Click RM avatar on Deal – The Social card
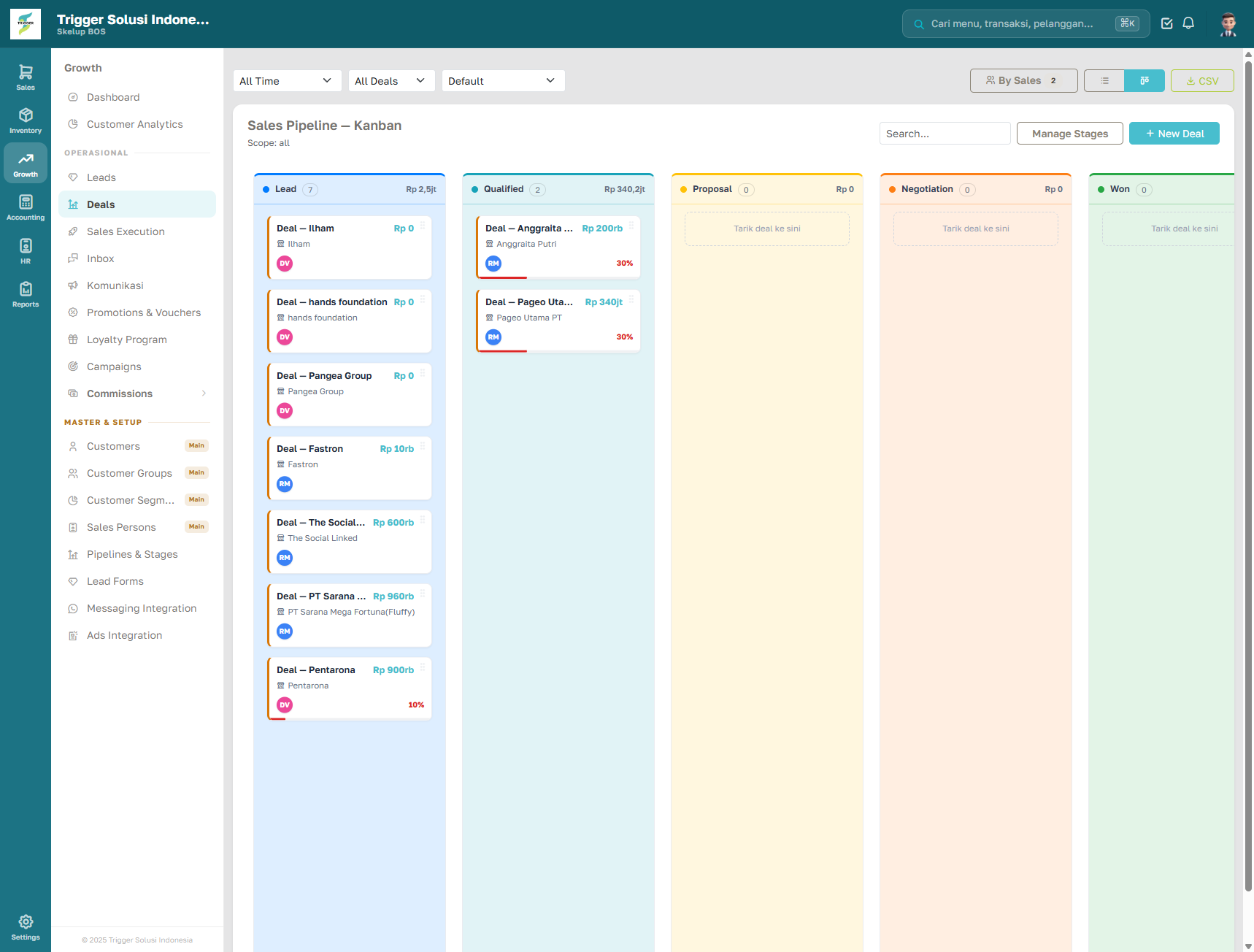This screenshot has height=952, width=1254. [285, 558]
